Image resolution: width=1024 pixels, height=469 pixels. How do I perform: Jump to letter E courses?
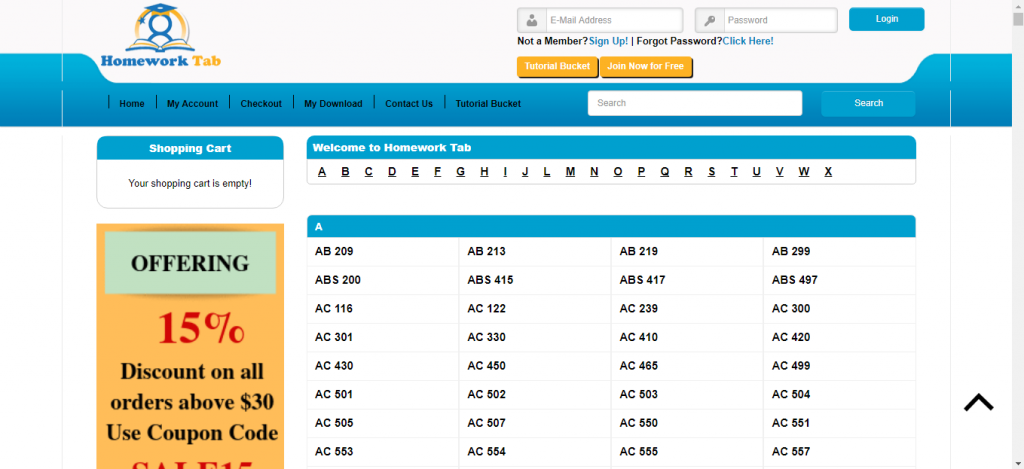pyautogui.click(x=415, y=172)
